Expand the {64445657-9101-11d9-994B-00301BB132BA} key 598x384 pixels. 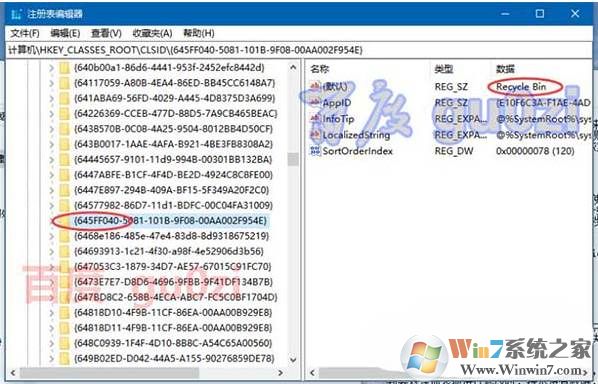click(x=51, y=160)
